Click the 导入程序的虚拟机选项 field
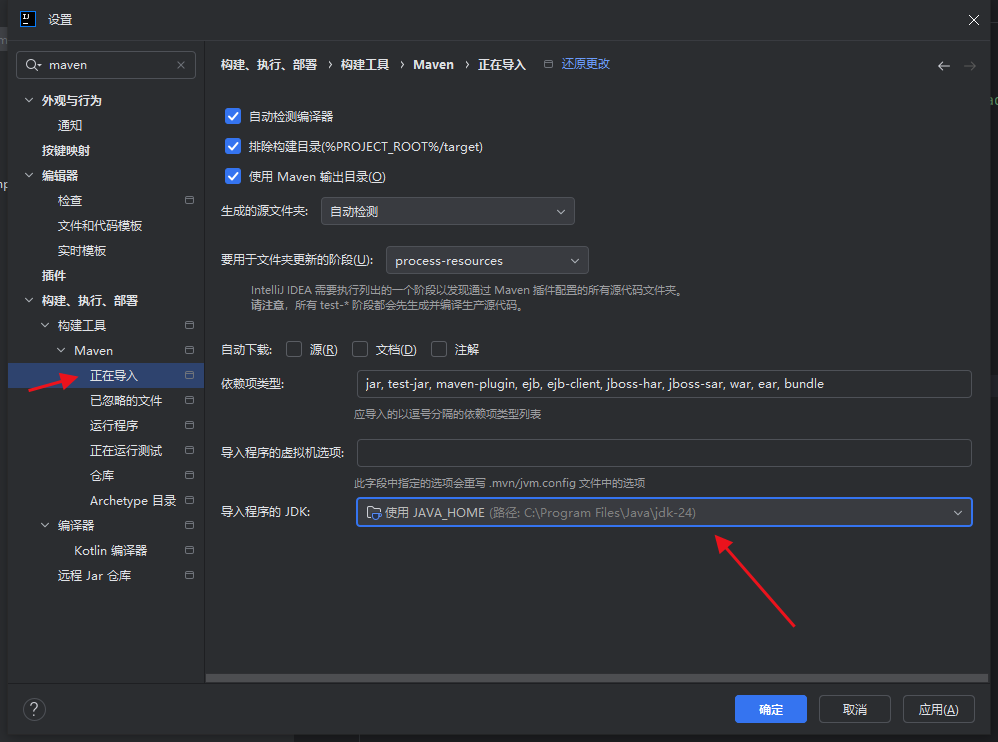This screenshot has height=742, width=998. (x=664, y=452)
